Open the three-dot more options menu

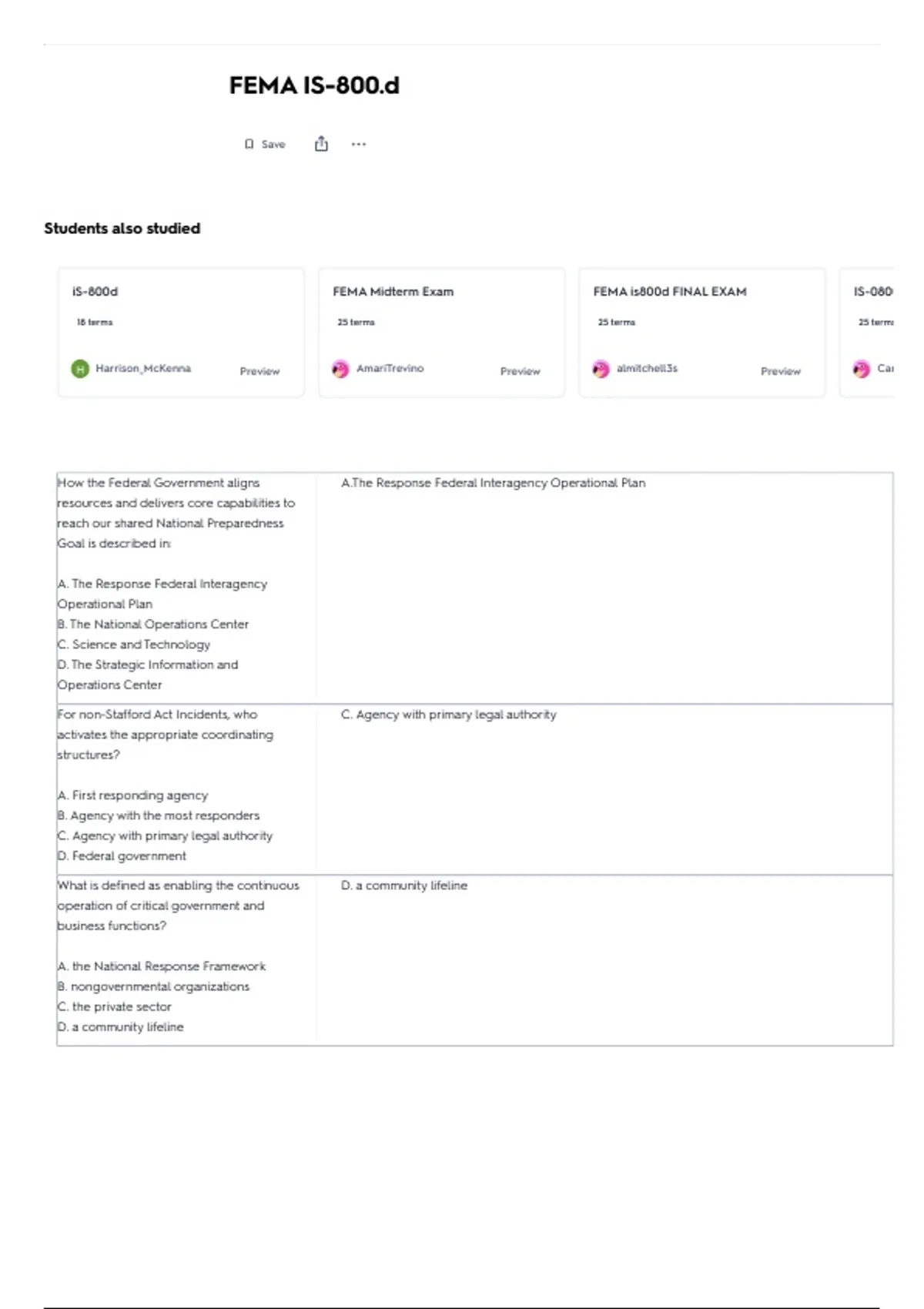pyautogui.click(x=359, y=144)
